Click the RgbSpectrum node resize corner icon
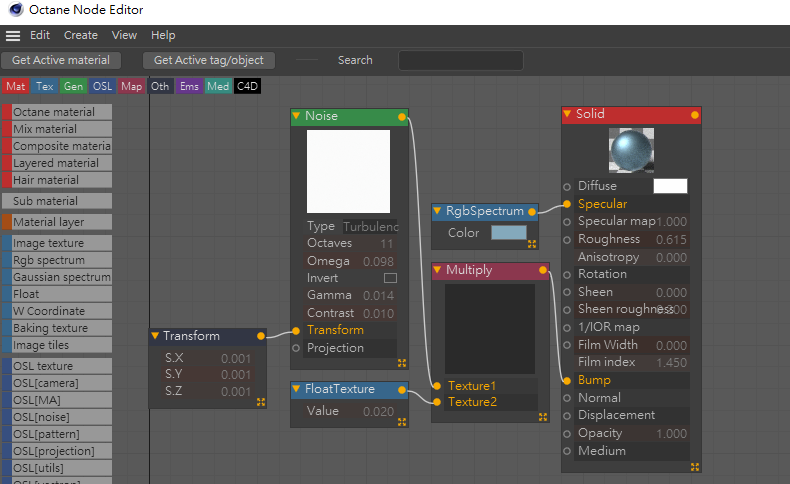This screenshot has height=484, width=790. (532, 244)
